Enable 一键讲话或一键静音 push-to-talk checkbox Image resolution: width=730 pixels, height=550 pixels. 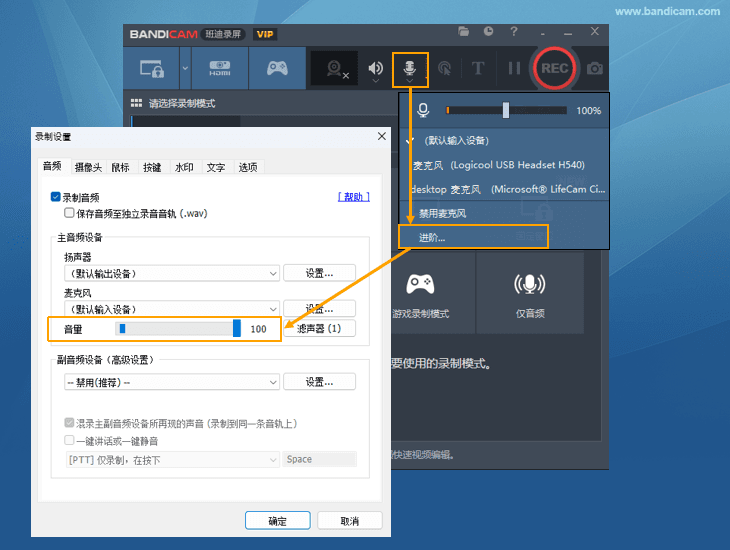point(69,440)
